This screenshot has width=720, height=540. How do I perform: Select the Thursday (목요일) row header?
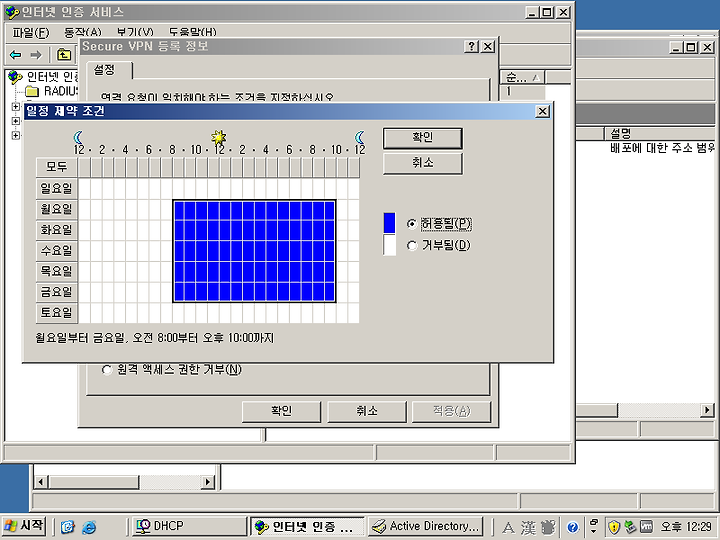coord(57,271)
